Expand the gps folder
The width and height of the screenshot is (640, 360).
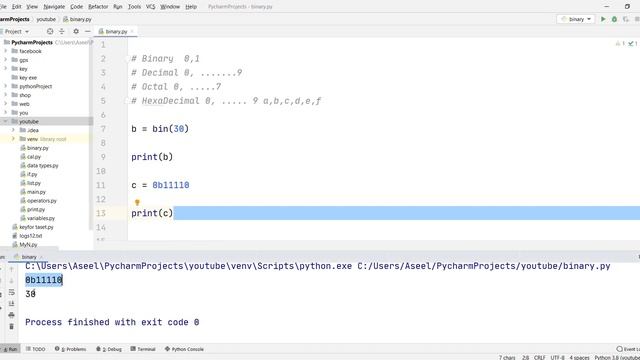point(6,60)
